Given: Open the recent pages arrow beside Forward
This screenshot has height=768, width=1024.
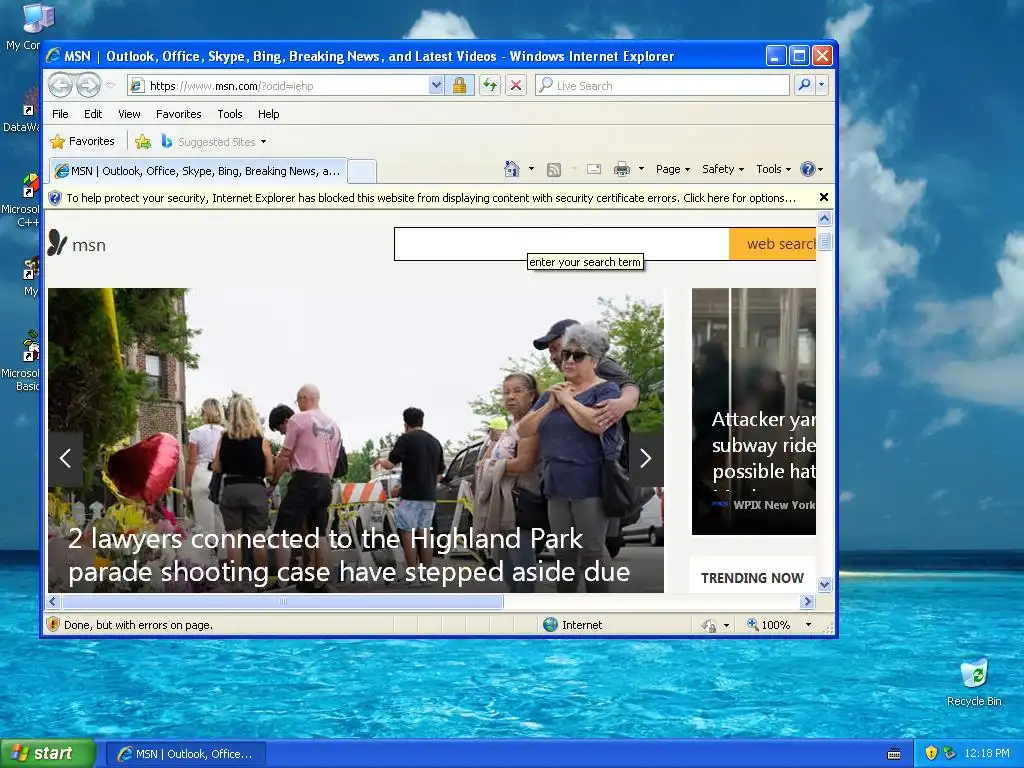Looking at the screenshot, I should point(110,86).
